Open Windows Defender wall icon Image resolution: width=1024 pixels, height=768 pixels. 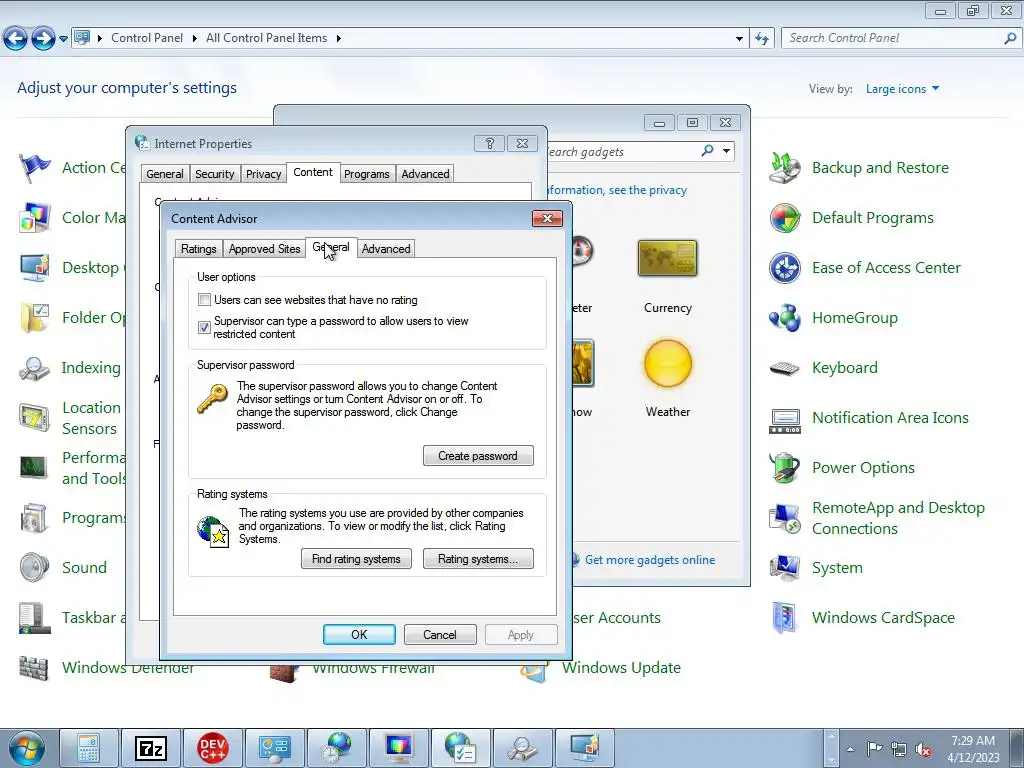tap(34, 667)
